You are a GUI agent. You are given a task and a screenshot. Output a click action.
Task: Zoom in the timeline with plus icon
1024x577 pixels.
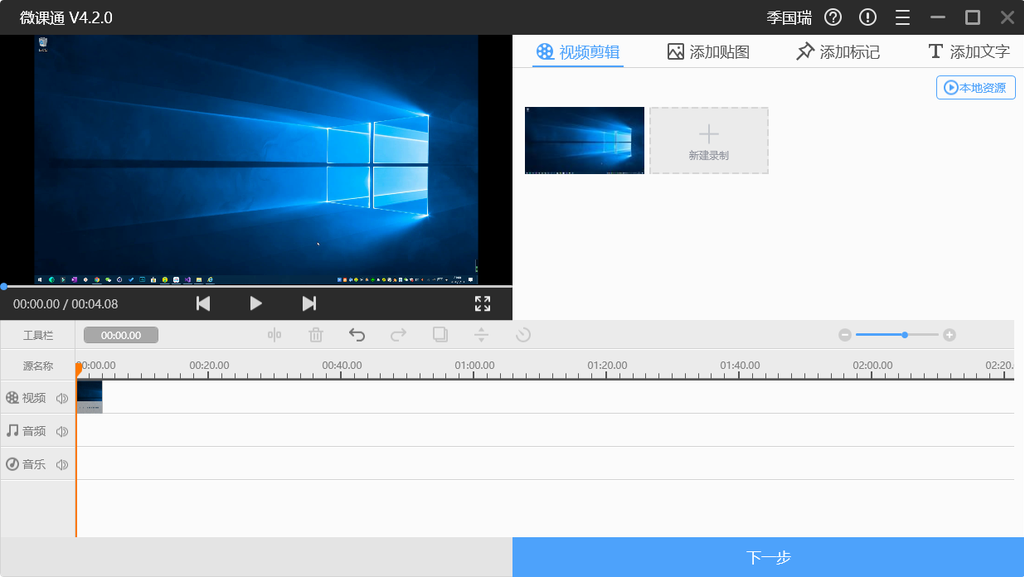click(950, 335)
